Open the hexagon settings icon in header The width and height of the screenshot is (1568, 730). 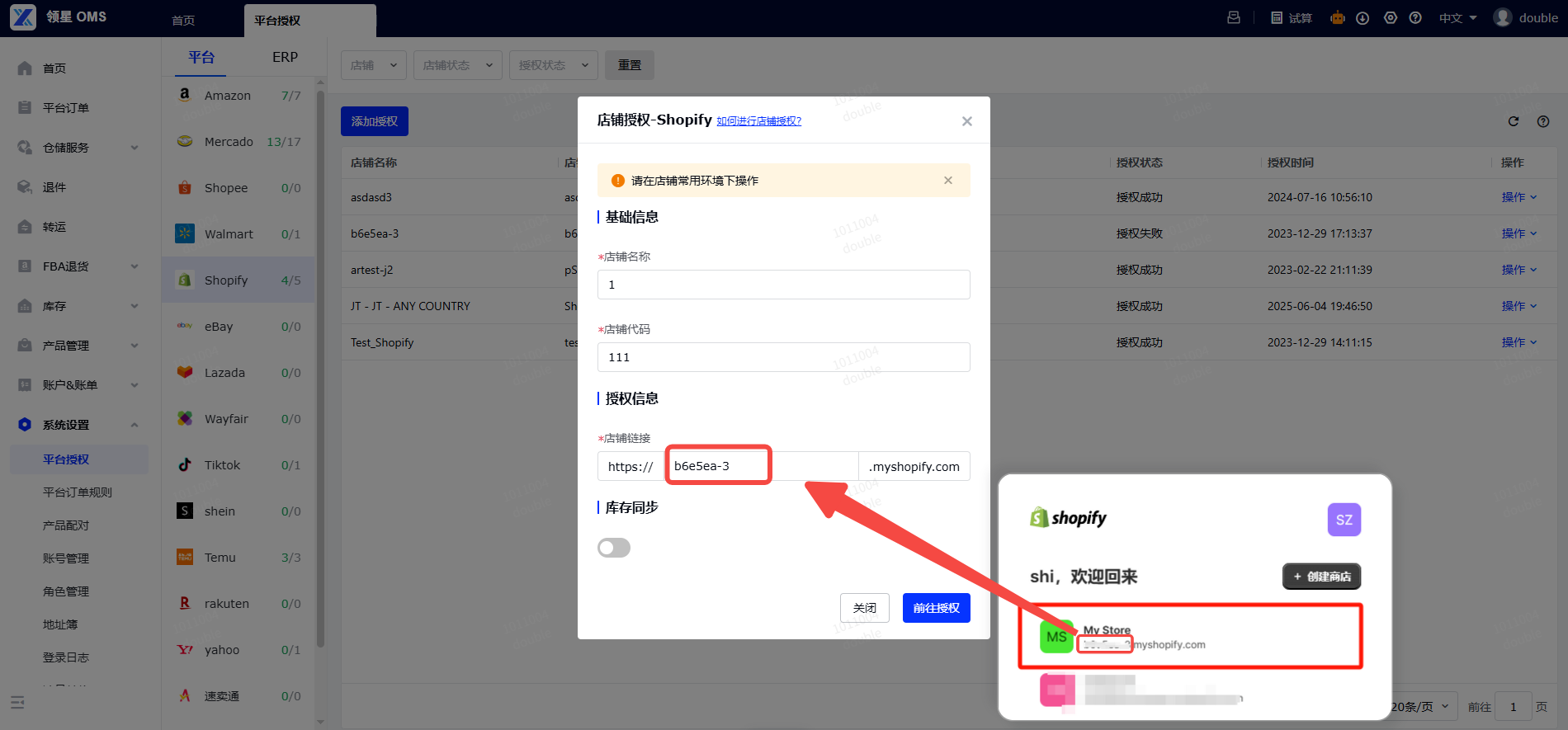click(1391, 17)
